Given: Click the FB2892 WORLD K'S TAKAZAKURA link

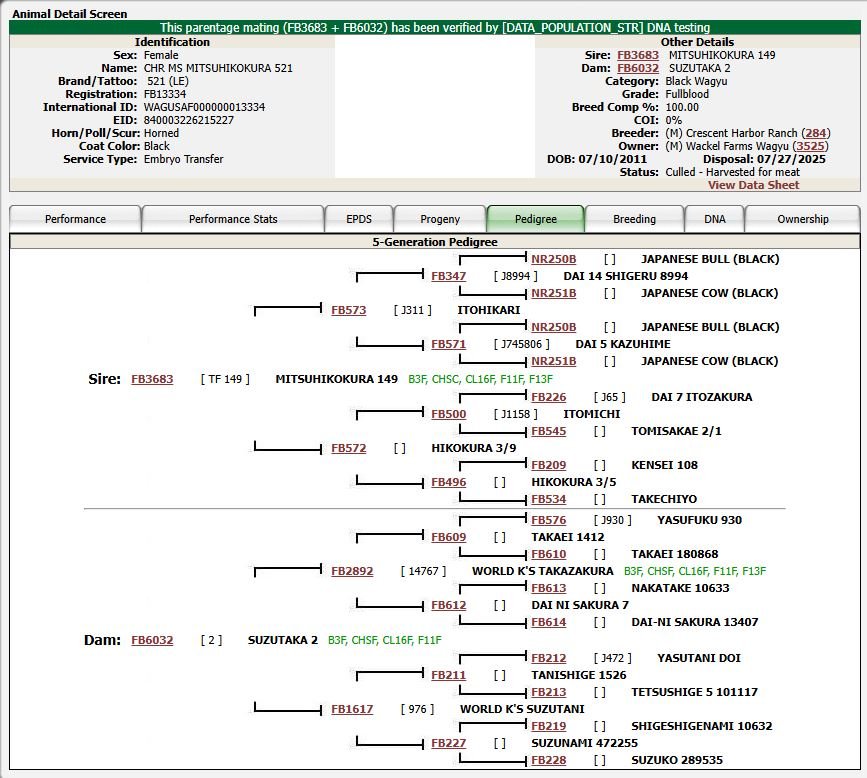Looking at the screenshot, I should click(352, 571).
